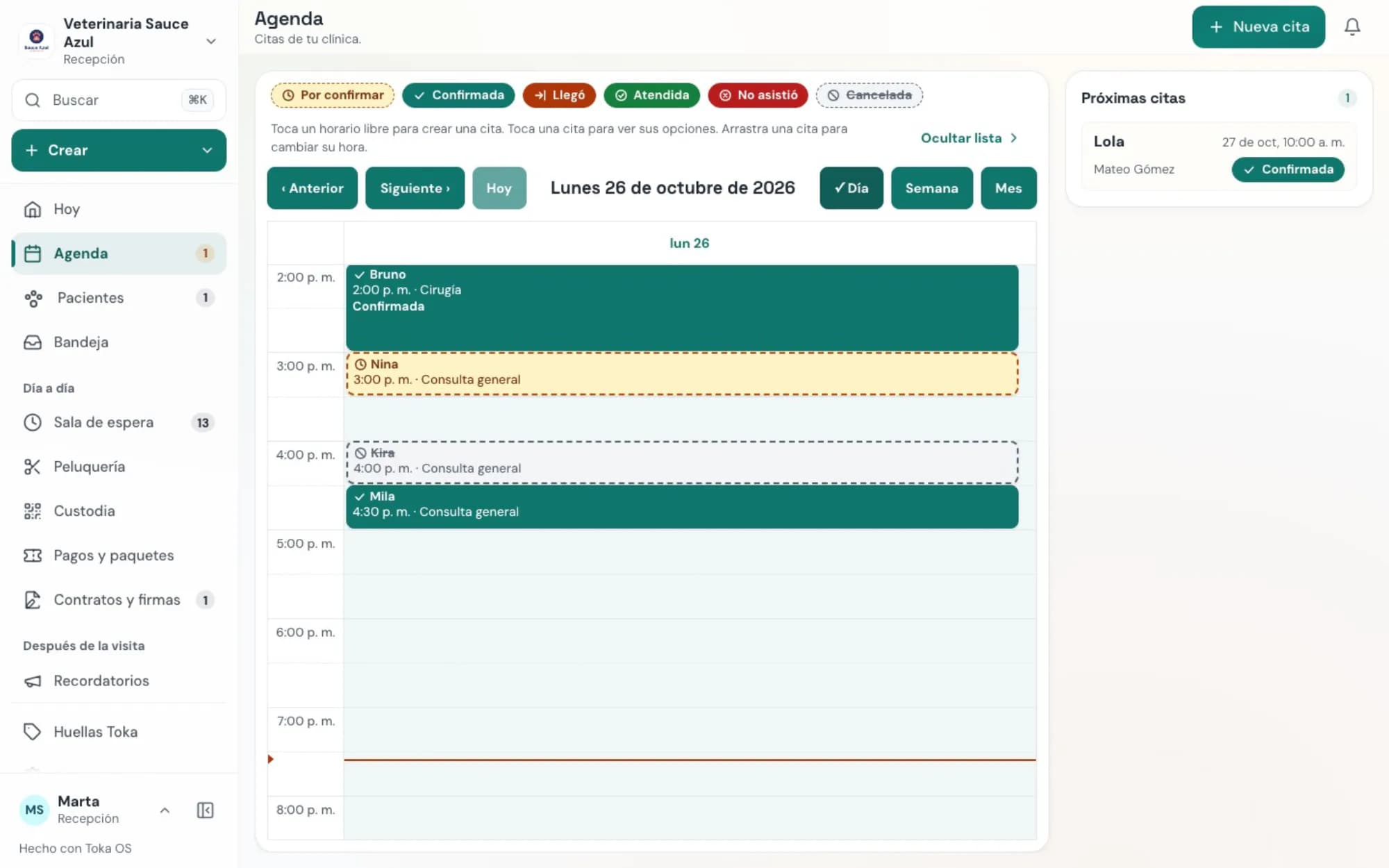1389x868 pixels.
Task: Click Contratos y firmas document icon
Action: [x=33, y=600]
